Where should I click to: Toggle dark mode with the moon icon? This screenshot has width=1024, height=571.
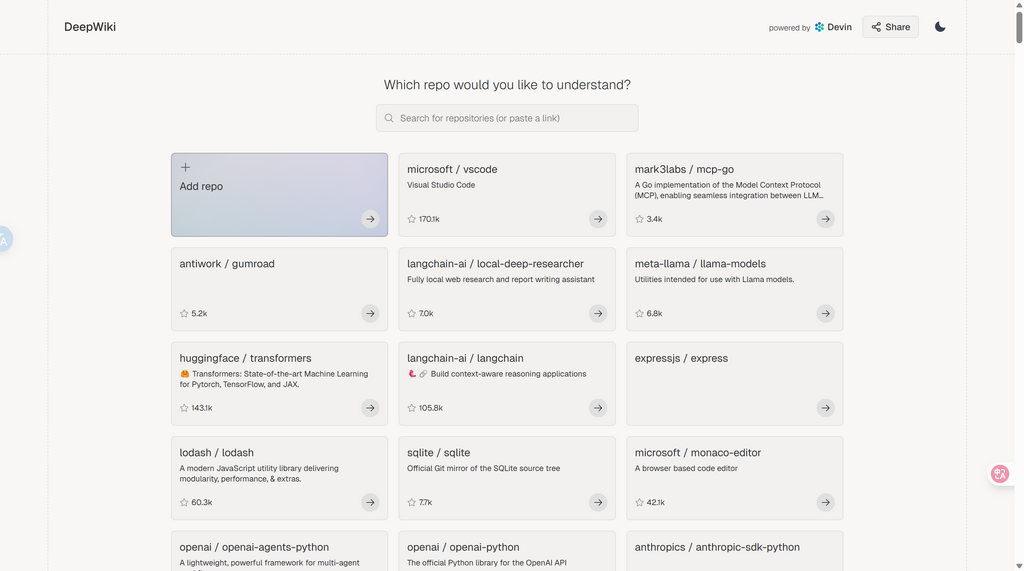pyautogui.click(x=940, y=27)
